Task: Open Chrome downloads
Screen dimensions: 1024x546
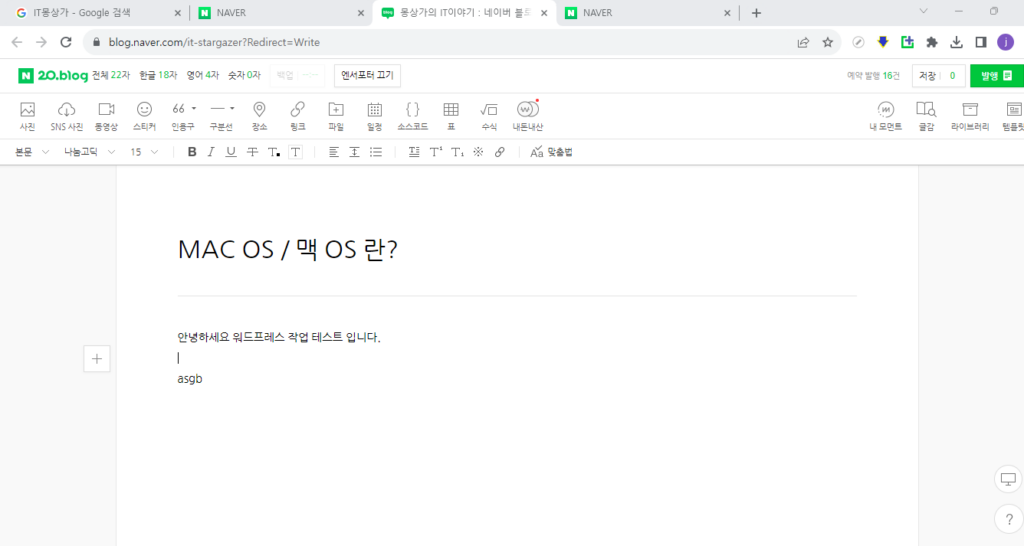Action: tap(956, 42)
